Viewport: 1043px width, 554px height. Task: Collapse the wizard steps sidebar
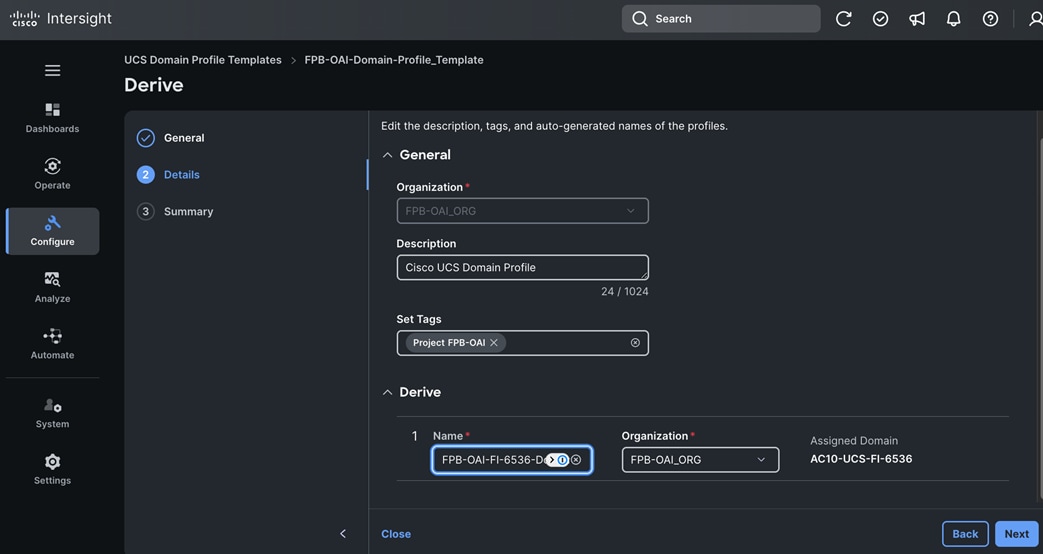click(343, 533)
